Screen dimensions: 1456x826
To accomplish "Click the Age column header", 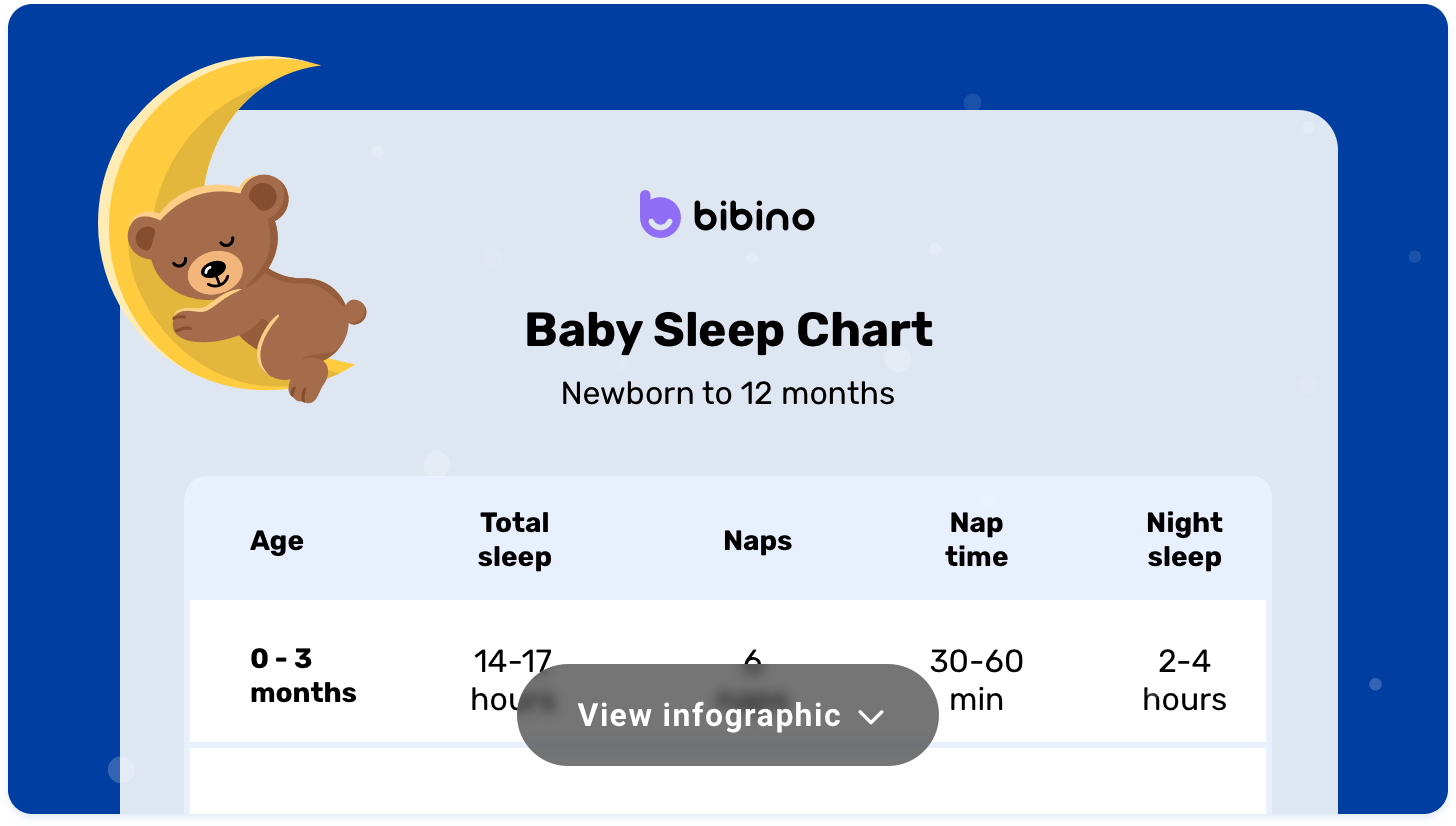I will 277,541.
